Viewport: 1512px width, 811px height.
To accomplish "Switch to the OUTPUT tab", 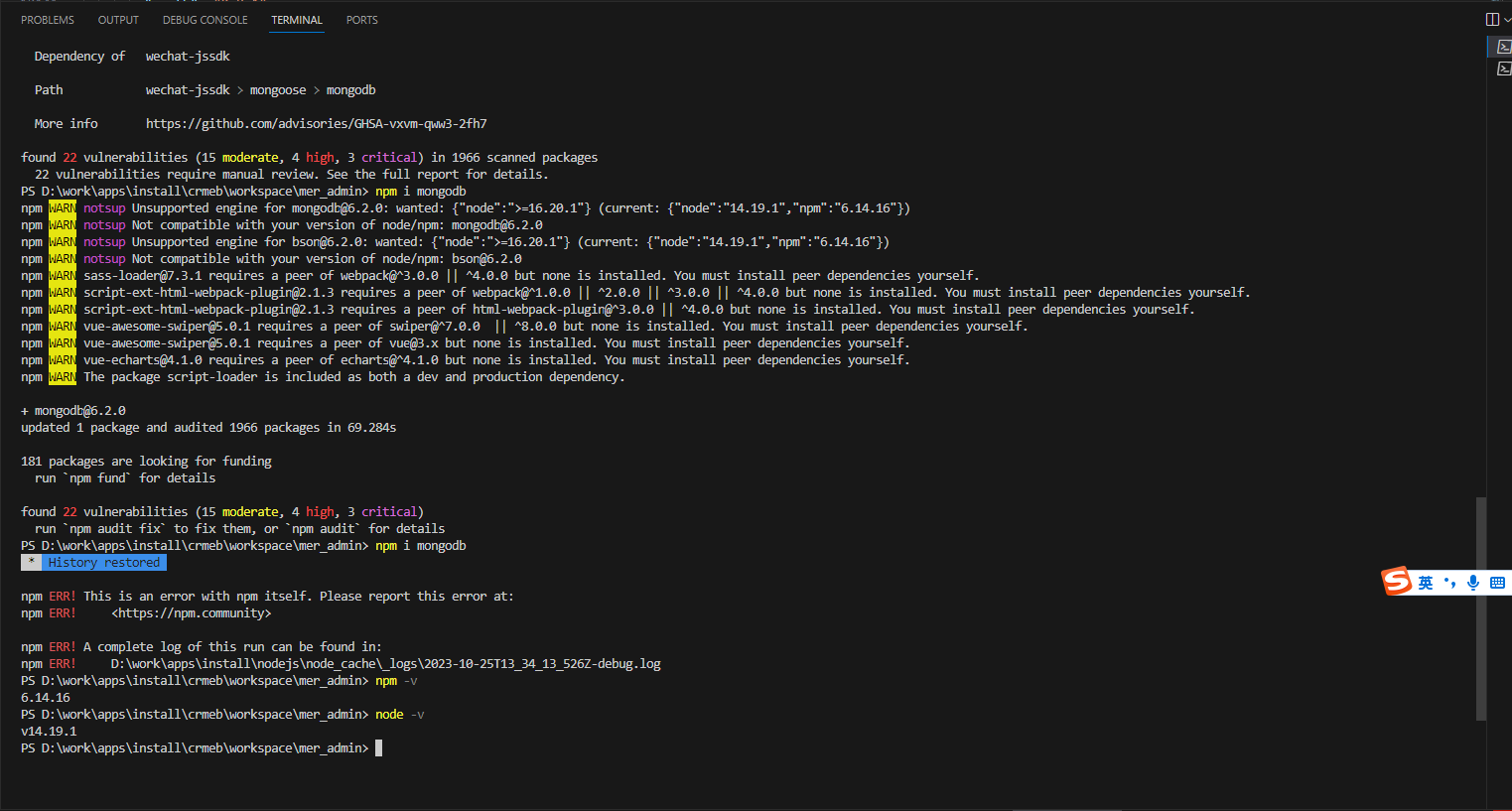I will coord(118,20).
